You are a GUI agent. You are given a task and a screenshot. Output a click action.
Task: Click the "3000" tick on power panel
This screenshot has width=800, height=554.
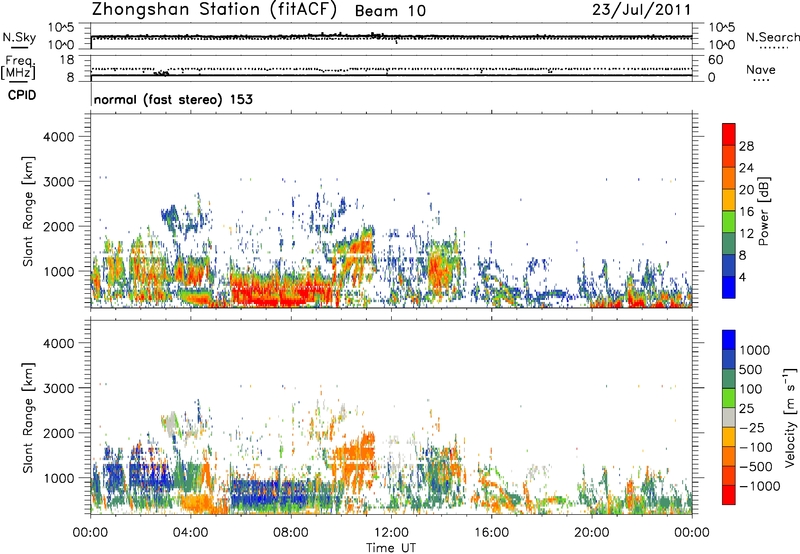[58, 182]
